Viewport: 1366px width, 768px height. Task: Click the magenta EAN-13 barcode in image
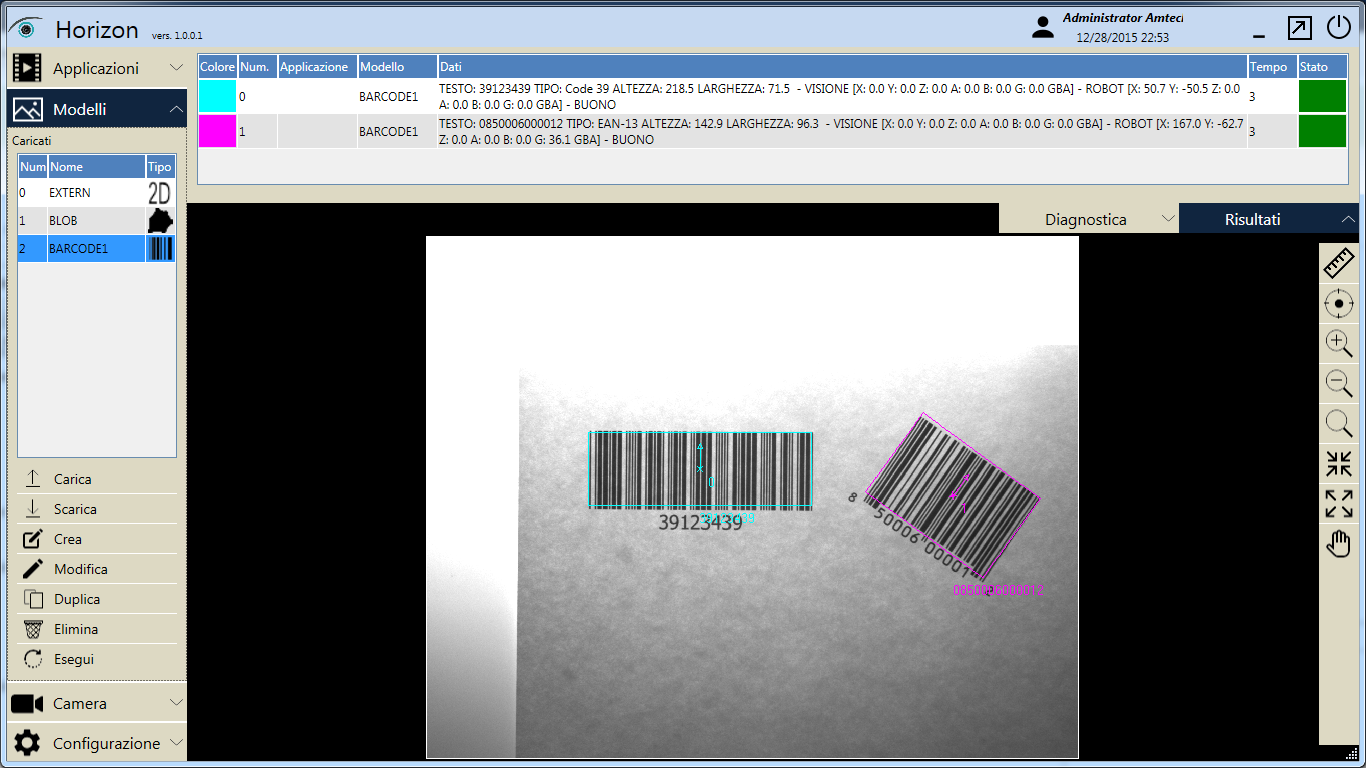click(x=954, y=496)
